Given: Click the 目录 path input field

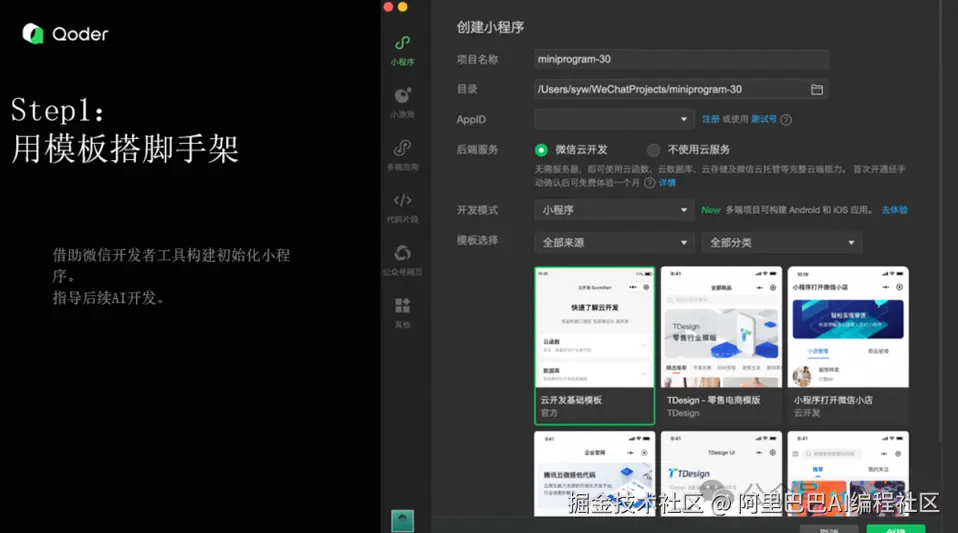Looking at the screenshot, I should click(681, 89).
